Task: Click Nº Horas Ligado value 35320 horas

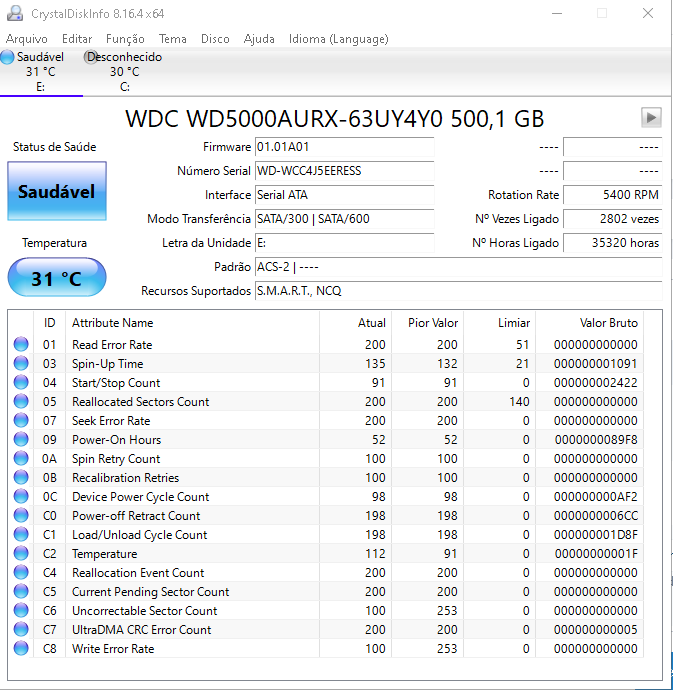Action: (x=612, y=242)
